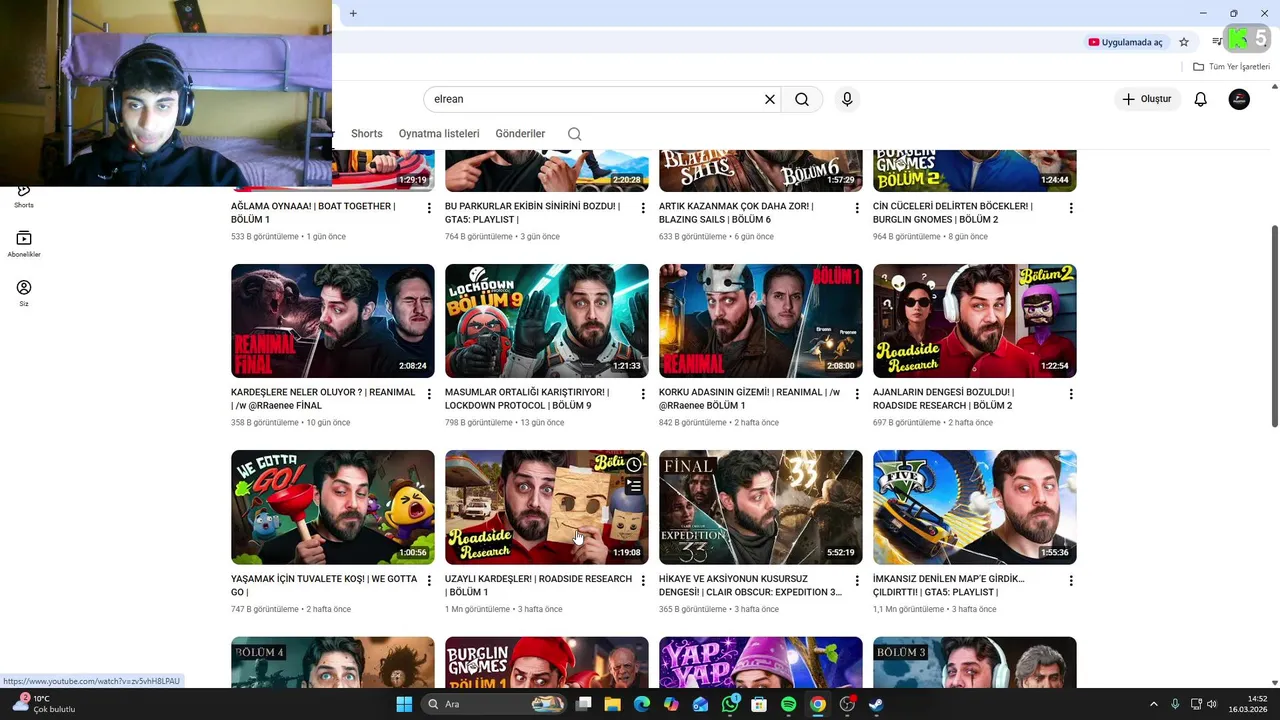Open options menu for LOCKDOWN PROTOCOL BÖLÜM 9

click(643, 394)
